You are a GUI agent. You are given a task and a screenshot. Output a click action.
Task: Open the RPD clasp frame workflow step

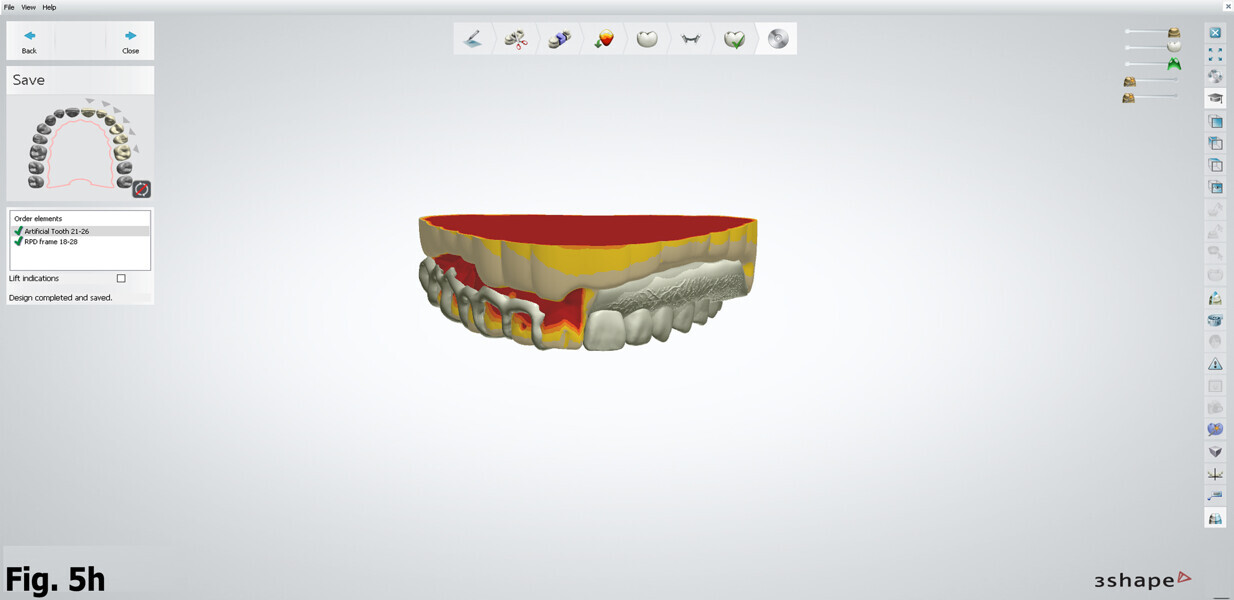pyautogui.click(x=691, y=39)
